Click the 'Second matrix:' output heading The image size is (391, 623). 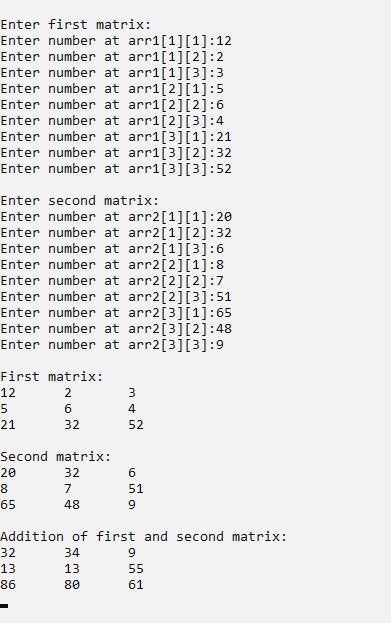(56, 457)
